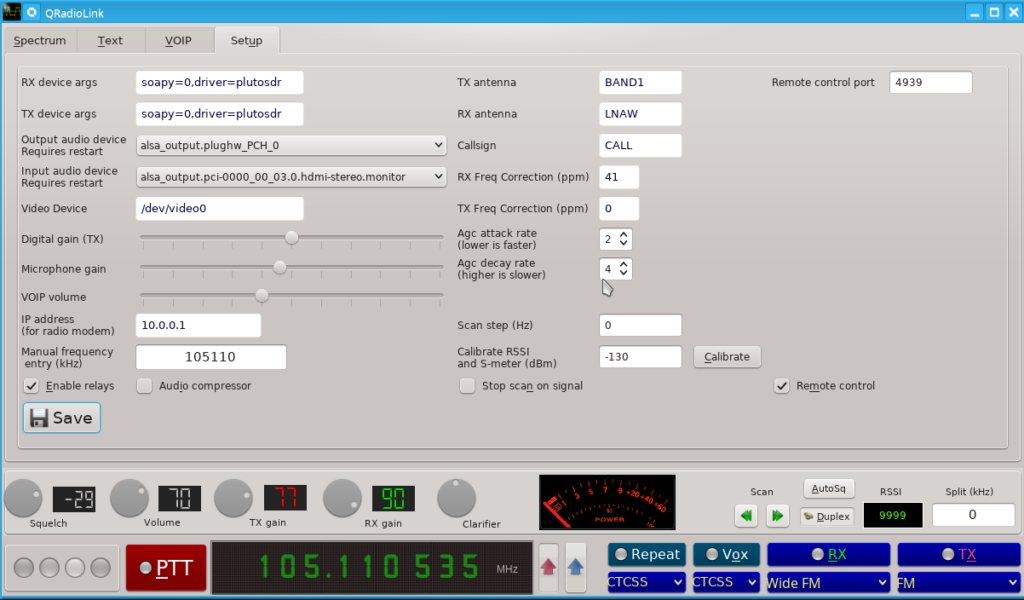This screenshot has height=600, width=1024.
Task: Open the VOIP tab
Action: coord(178,40)
